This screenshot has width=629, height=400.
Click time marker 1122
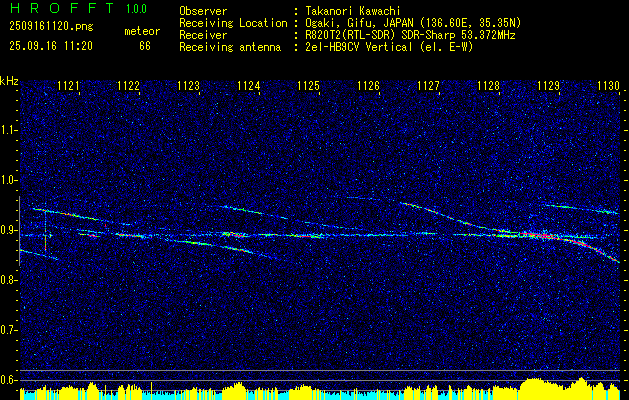(x=128, y=85)
